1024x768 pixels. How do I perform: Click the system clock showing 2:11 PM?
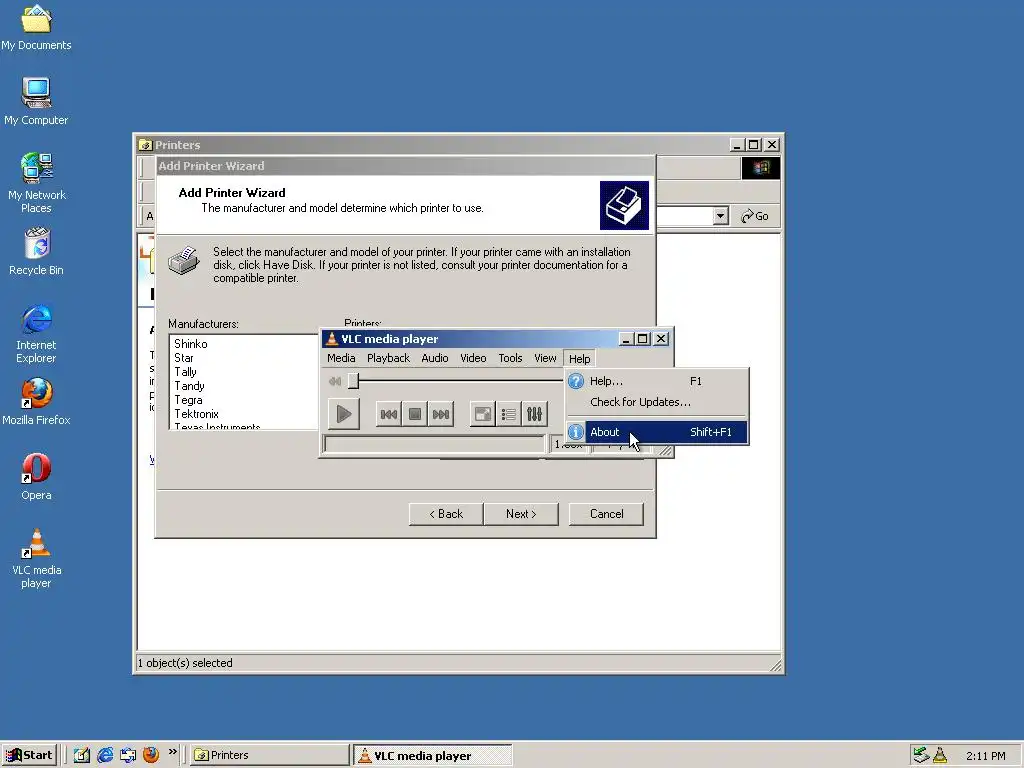point(985,756)
